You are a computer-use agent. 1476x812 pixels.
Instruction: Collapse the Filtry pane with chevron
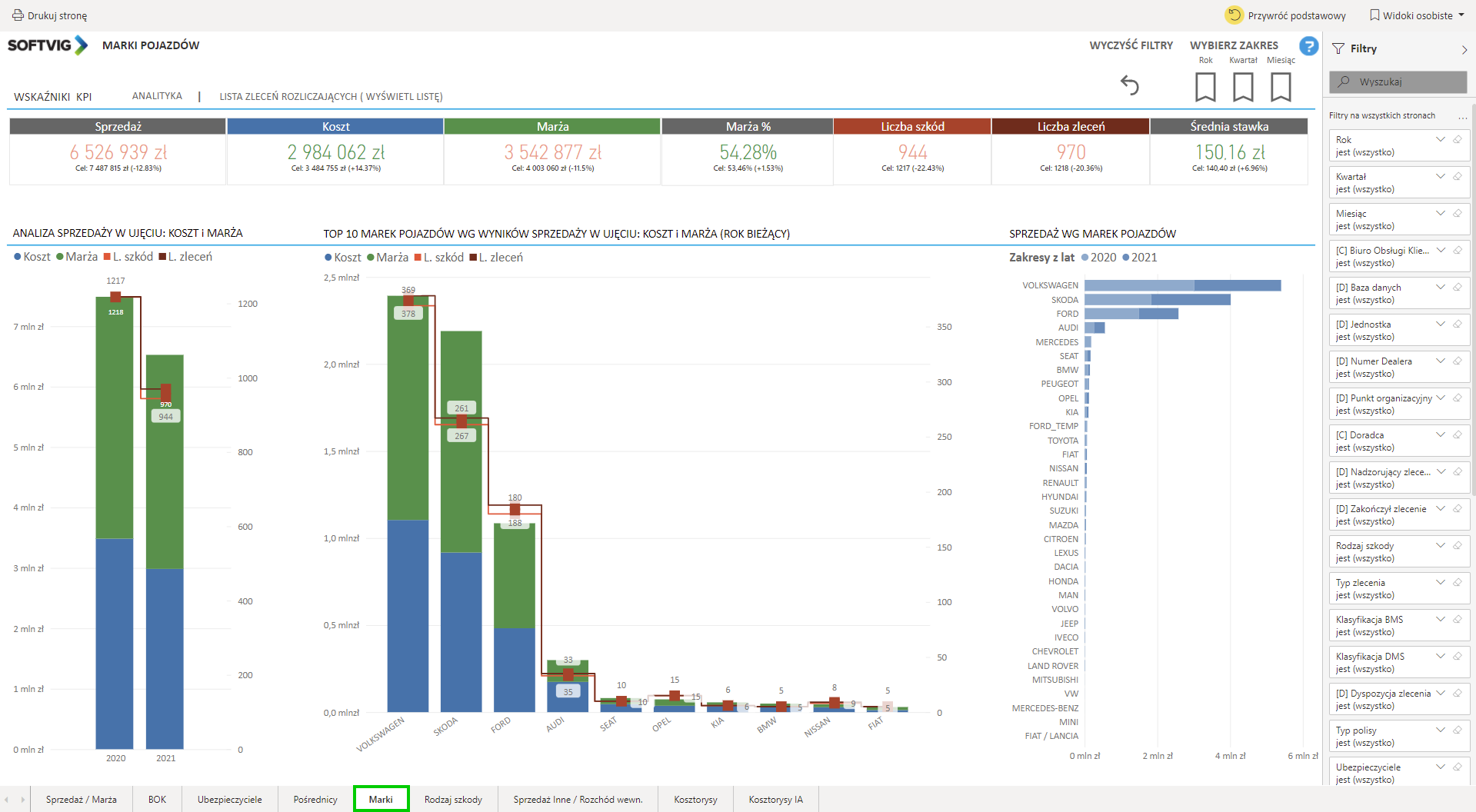coord(1464,49)
